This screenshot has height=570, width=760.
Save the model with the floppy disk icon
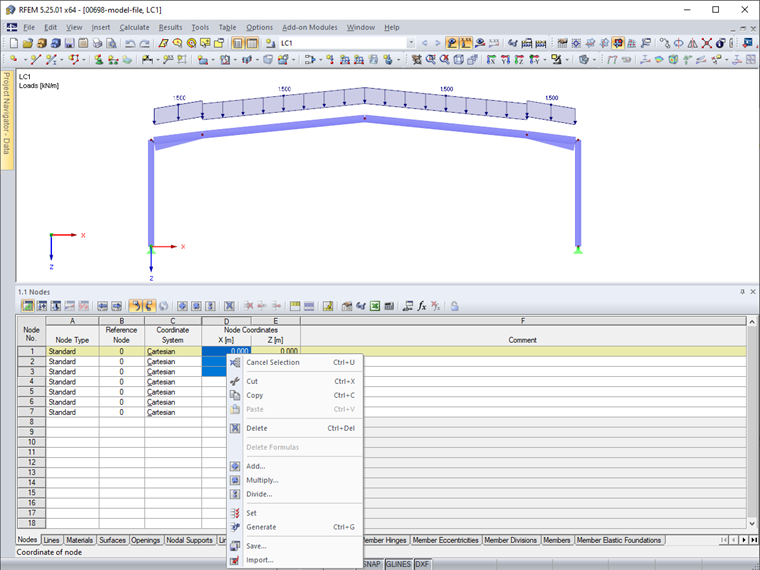(x=69, y=43)
